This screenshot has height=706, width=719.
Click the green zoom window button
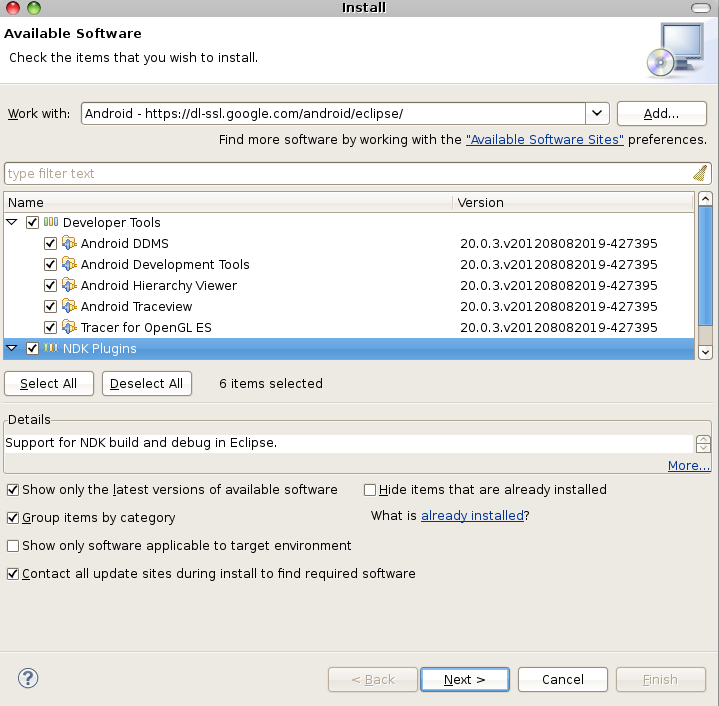point(34,7)
